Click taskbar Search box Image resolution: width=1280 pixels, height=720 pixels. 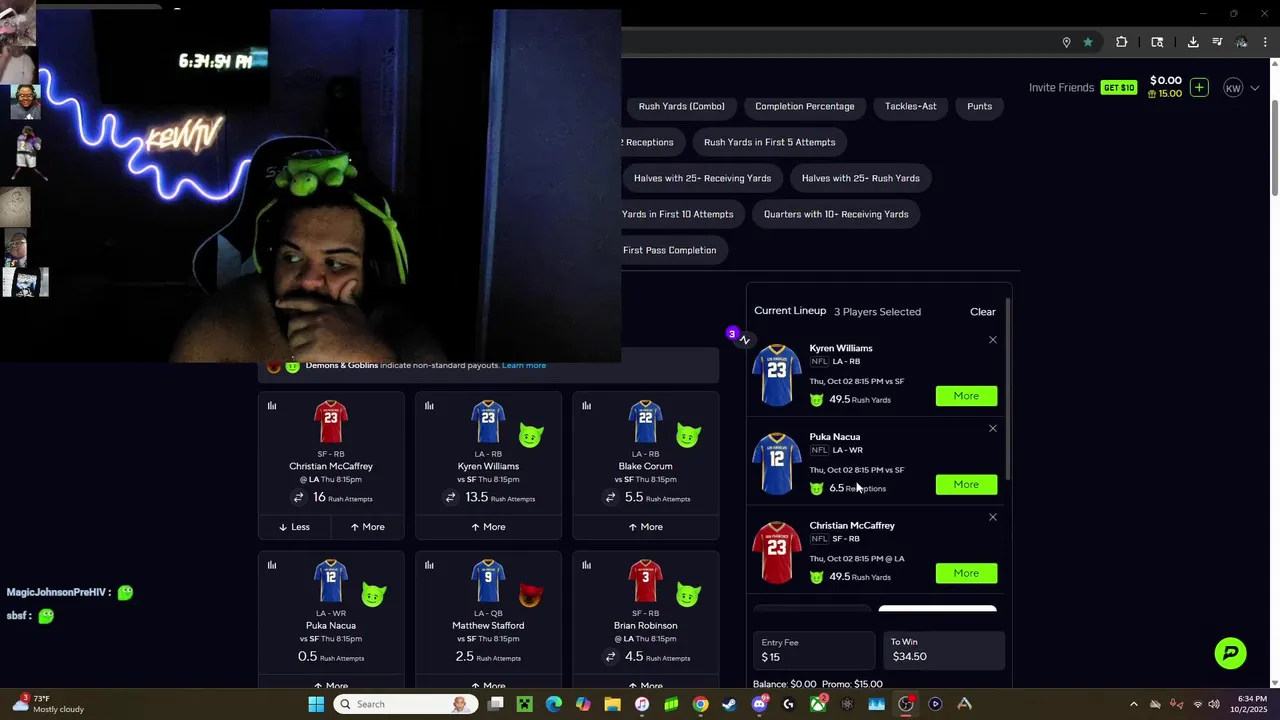click(x=405, y=704)
